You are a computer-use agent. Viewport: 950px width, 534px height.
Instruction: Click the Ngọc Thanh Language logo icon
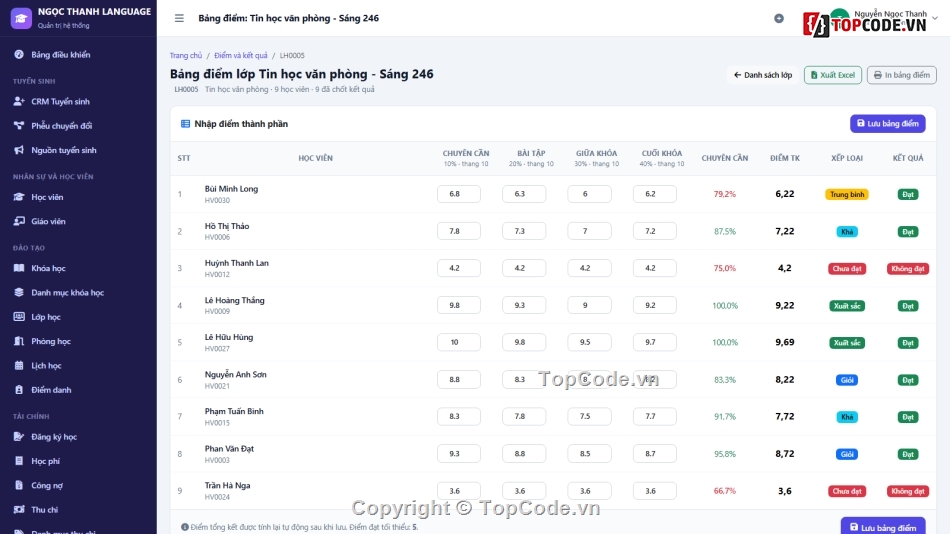tap(21, 18)
